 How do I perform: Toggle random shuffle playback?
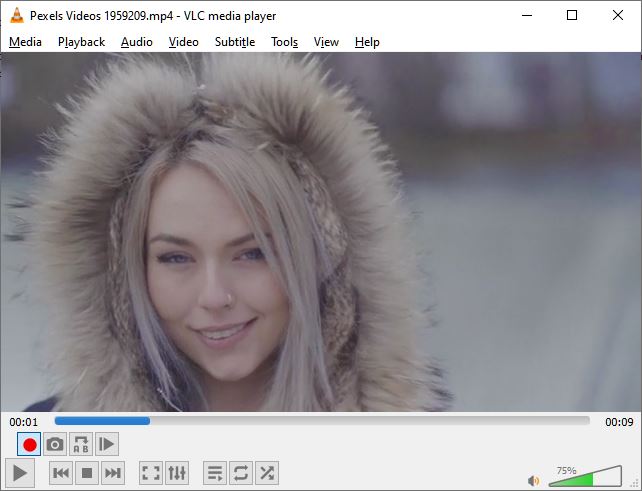click(x=267, y=473)
